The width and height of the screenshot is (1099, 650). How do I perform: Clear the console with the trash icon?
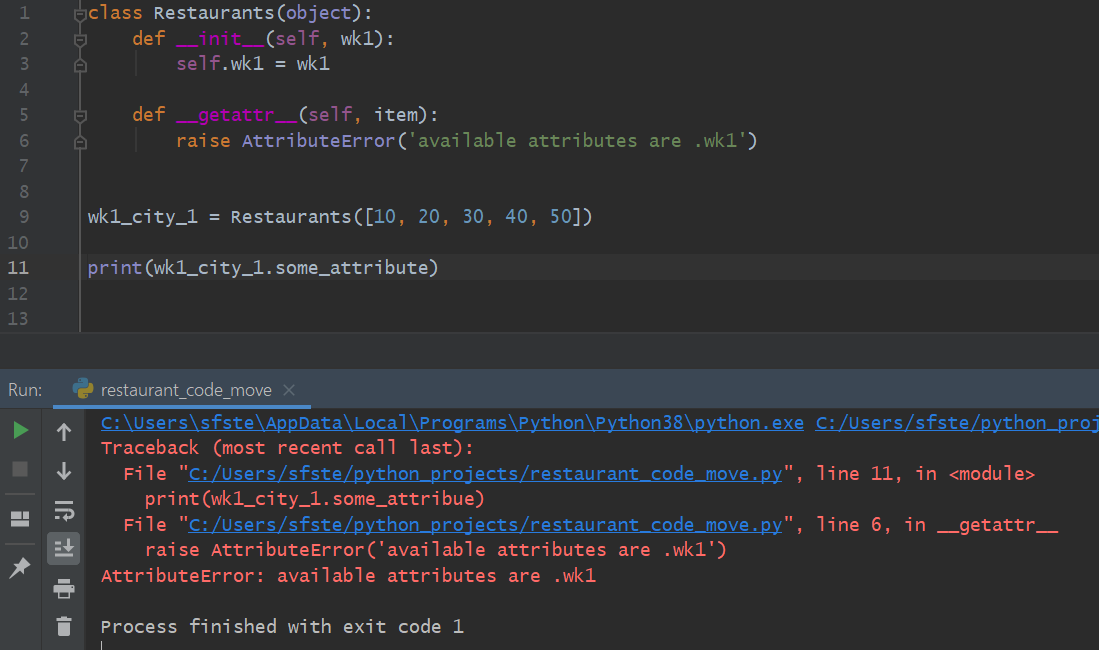(x=64, y=626)
